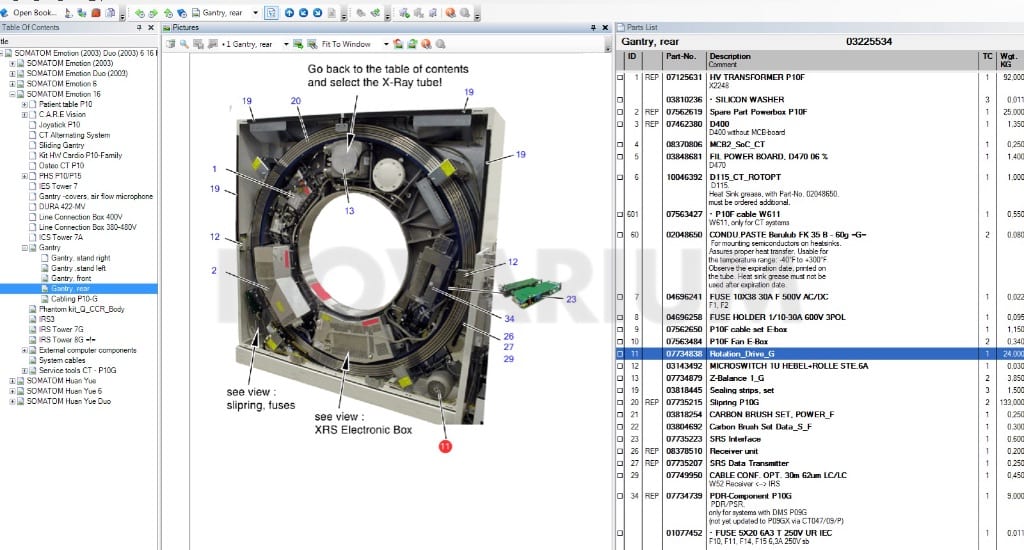Click the house-shaped icon in the Pictures toolbar
The width and height of the screenshot is (1024, 550).
pyautogui.click(x=398, y=44)
